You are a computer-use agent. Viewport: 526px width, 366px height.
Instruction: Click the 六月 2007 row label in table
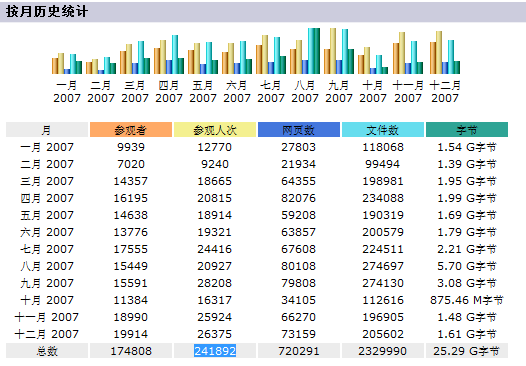pyautogui.click(x=47, y=232)
